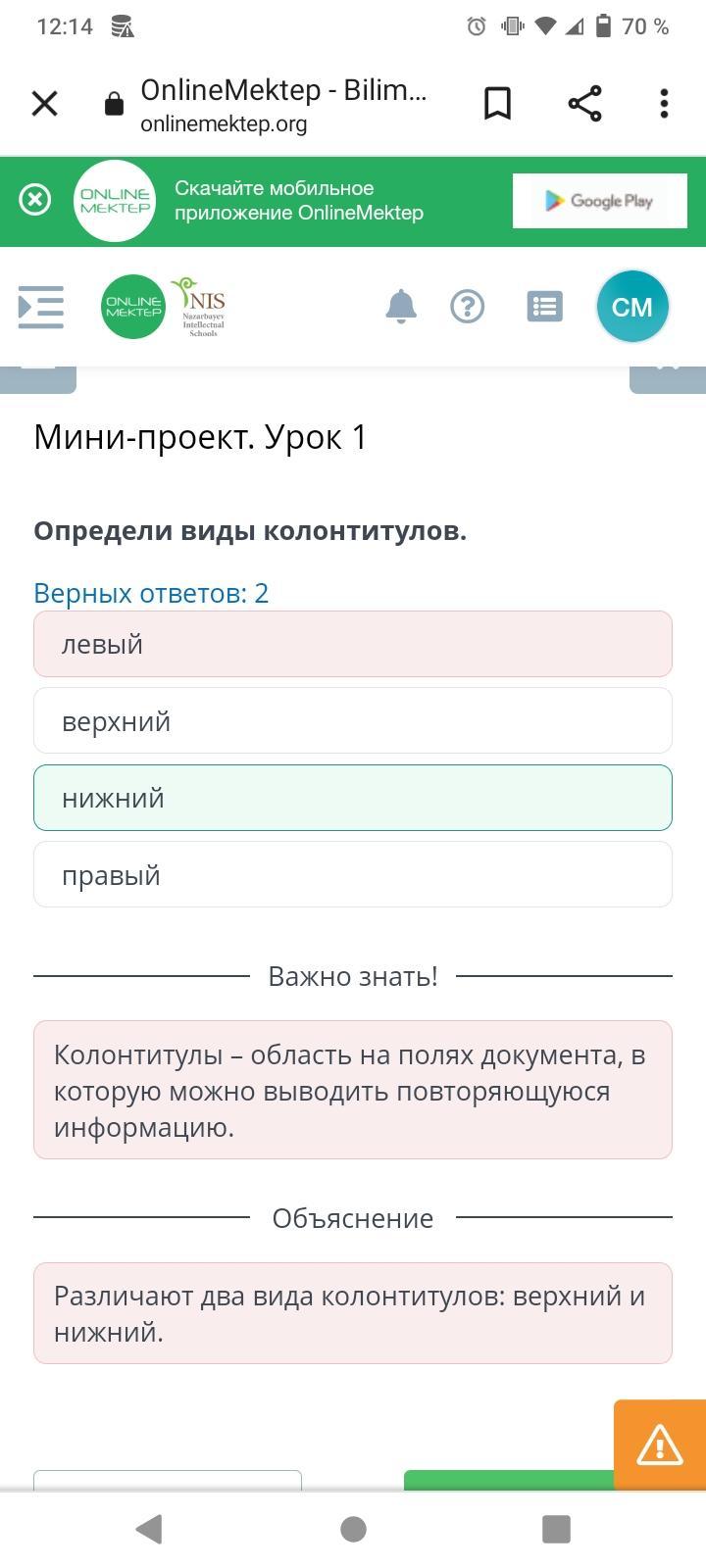This screenshot has height=1568, width=706.
Task: Open the CM profile avatar menu
Action: (x=632, y=307)
